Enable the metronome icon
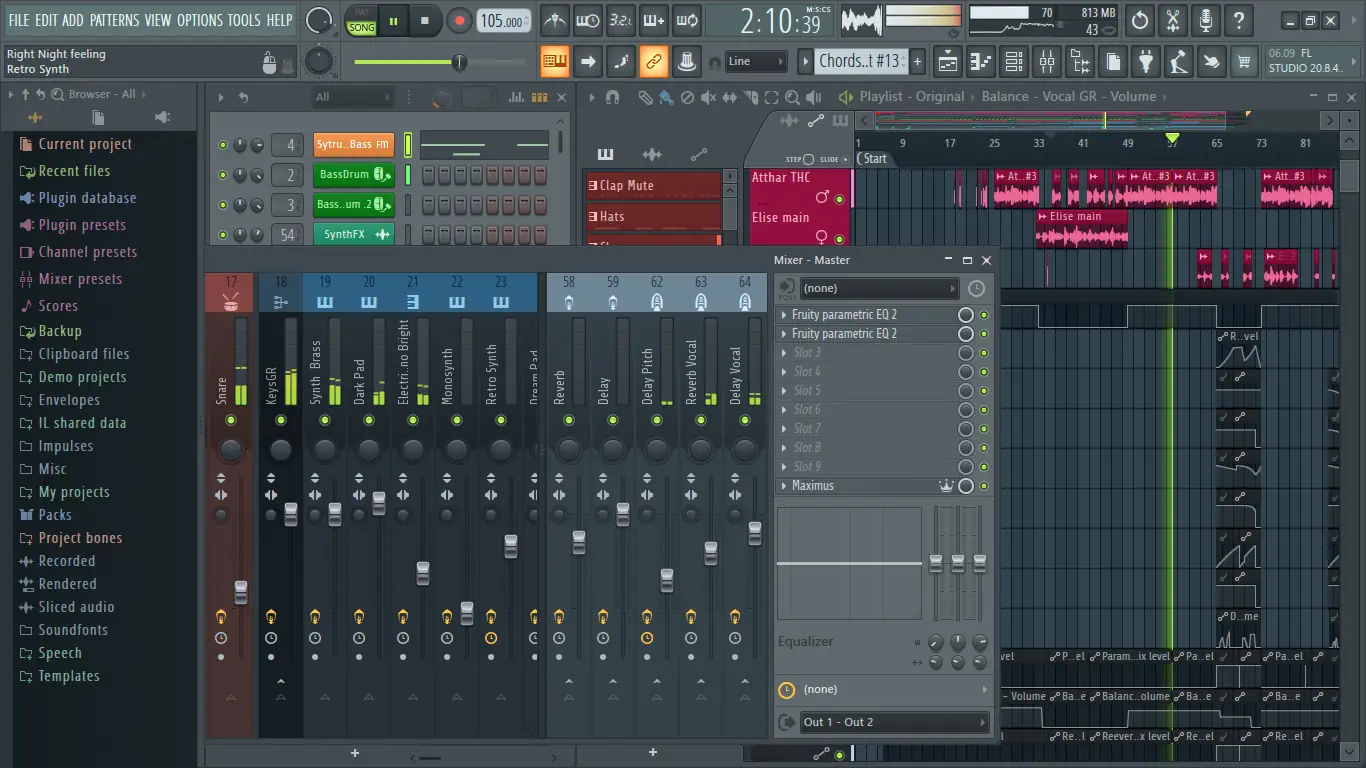 point(554,20)
